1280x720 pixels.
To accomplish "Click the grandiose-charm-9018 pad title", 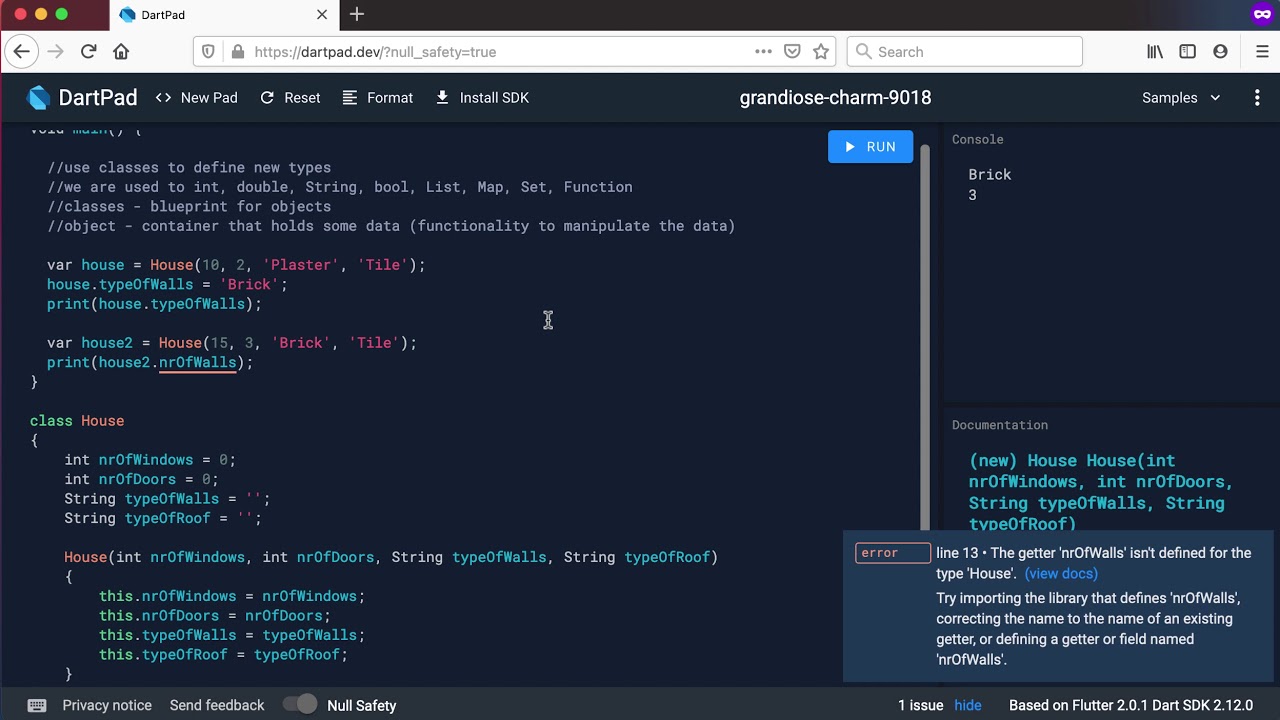I will click(x=835, y=97).
